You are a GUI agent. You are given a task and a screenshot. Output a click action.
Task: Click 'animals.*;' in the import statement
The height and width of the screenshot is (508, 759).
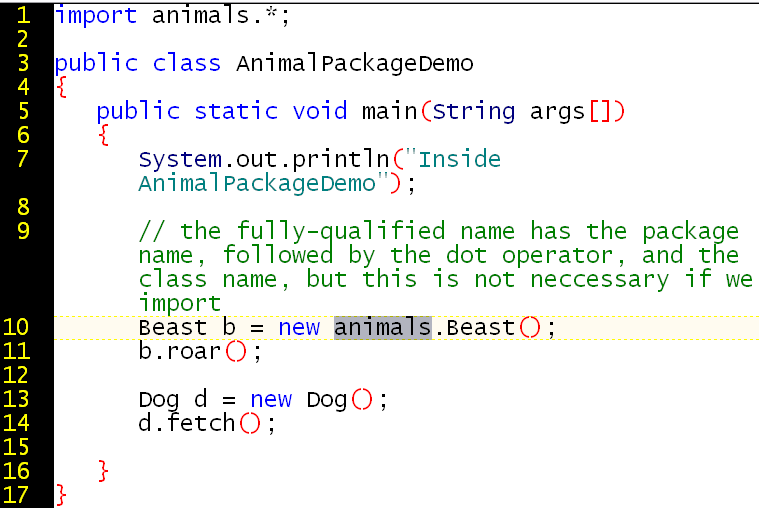pyautogui.click(x=221, y=15)
